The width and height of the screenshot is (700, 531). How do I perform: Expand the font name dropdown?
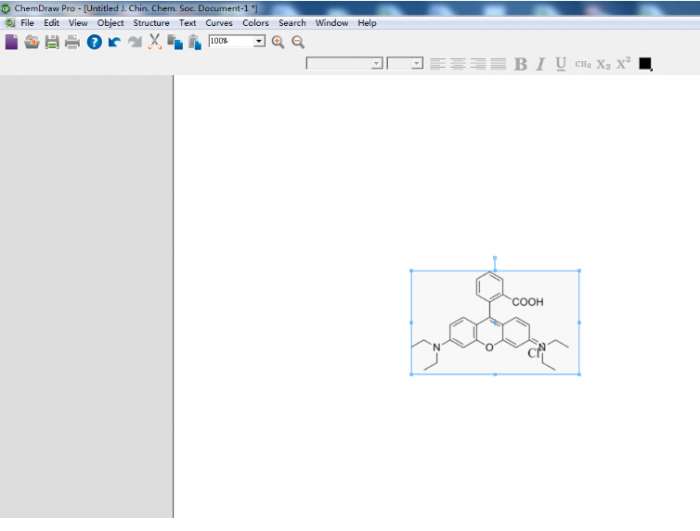(376, 63)
